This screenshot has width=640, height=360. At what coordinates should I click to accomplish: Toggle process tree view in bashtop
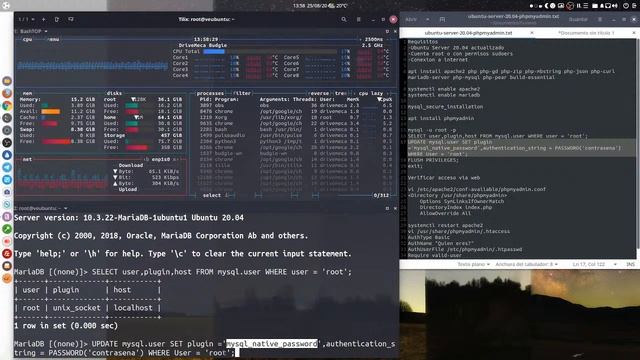(340, 93)
